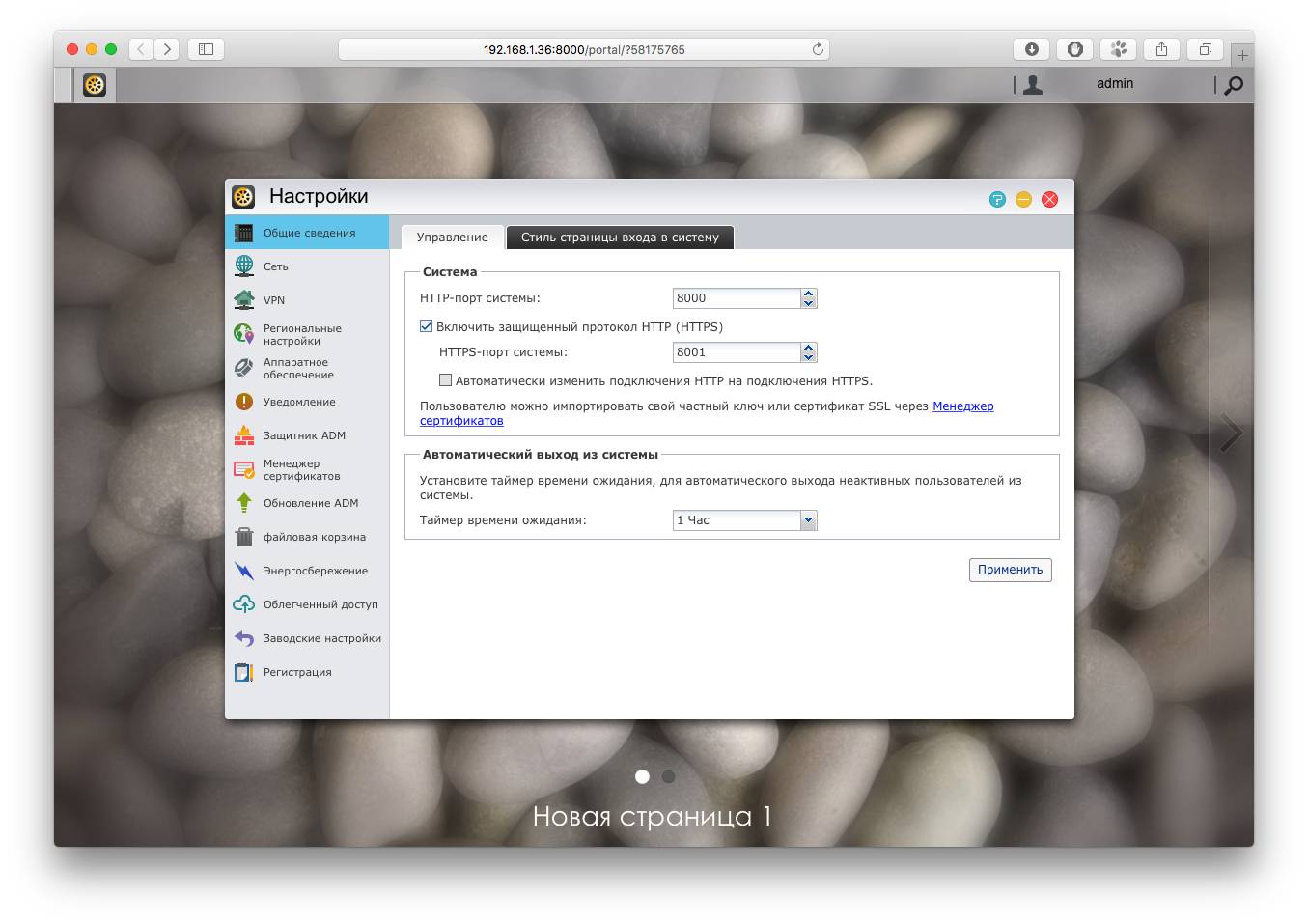Decrease HTTP-порт системы value
Image resolution: width=1308 pixels, height=924 pixels.
pyautogui.click(x=809, y=303)
